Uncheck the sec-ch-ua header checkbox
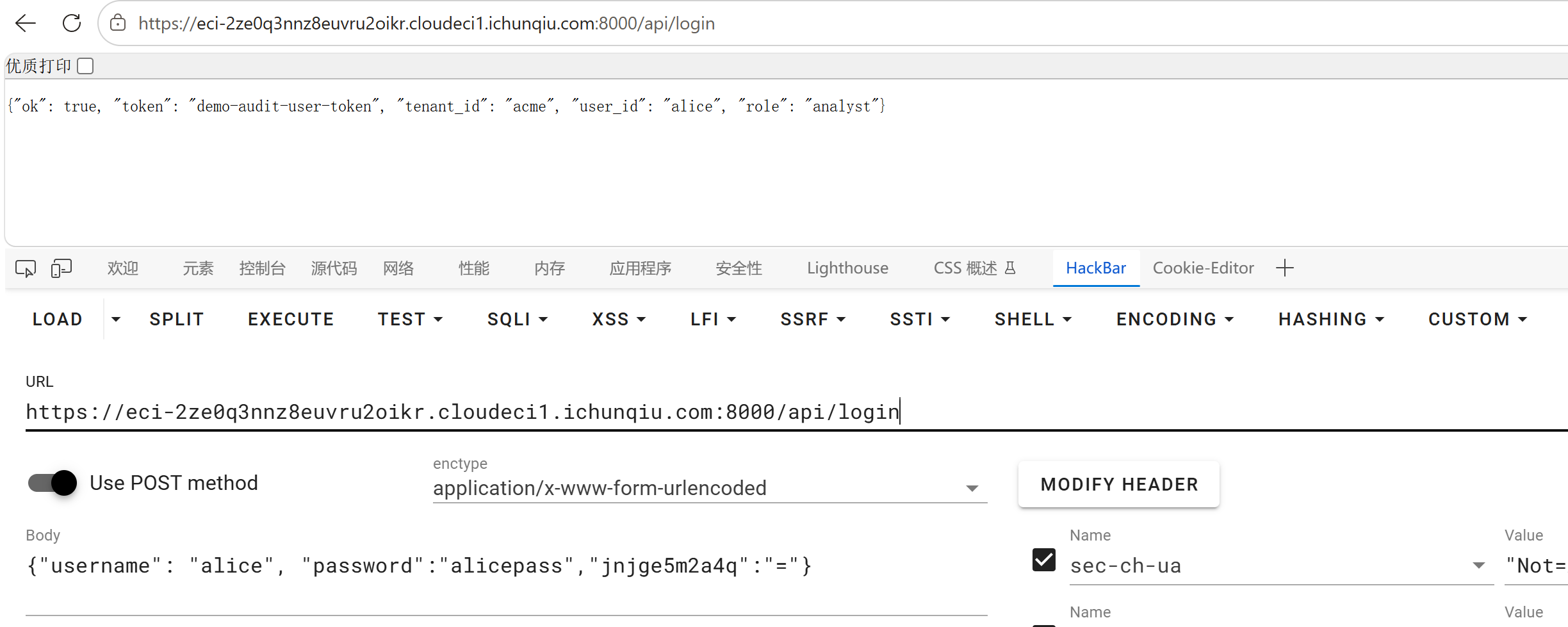 tap(1044, 560)
